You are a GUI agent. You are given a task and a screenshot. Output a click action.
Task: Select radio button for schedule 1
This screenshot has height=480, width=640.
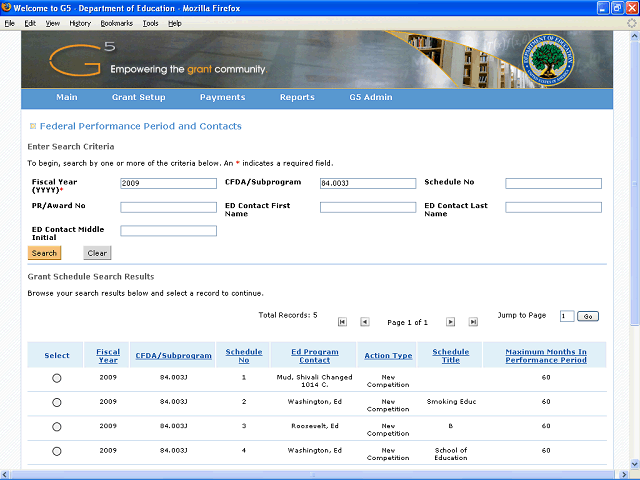tap(56, 378)
